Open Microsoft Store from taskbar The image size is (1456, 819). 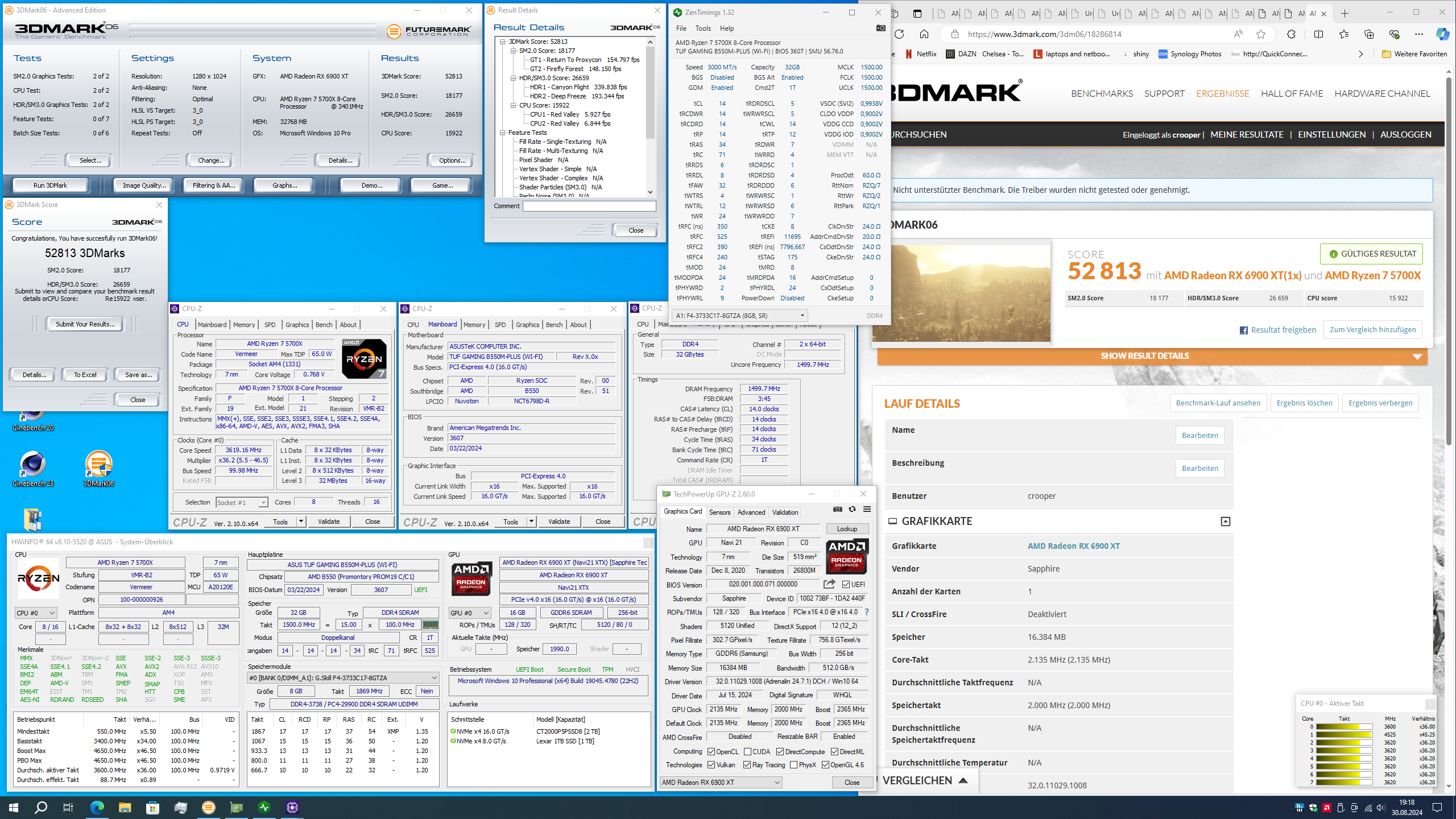pos(152,807)
